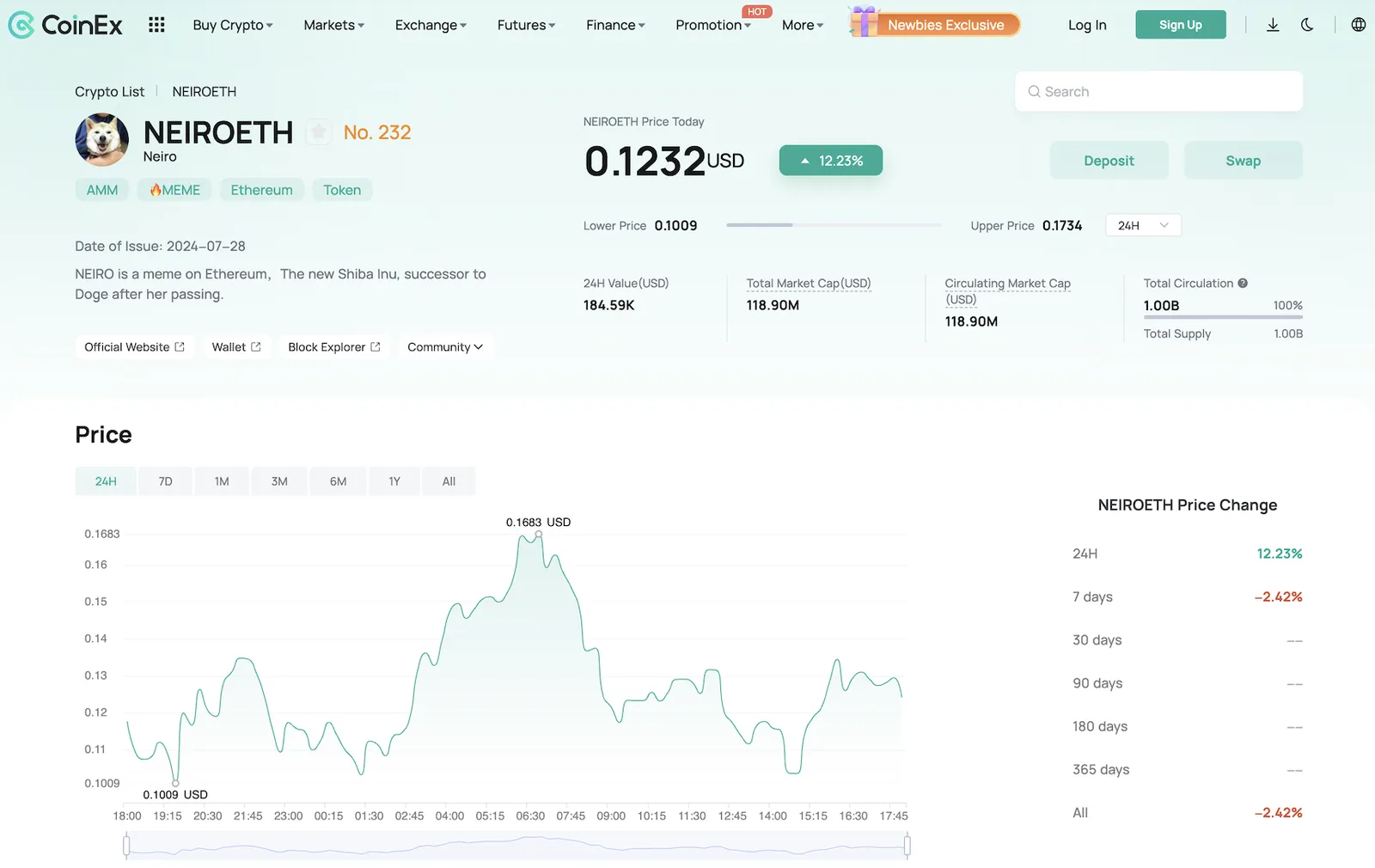Select the Token tag
Viewport: 1375px width, 868px height.
coord(342,190)
